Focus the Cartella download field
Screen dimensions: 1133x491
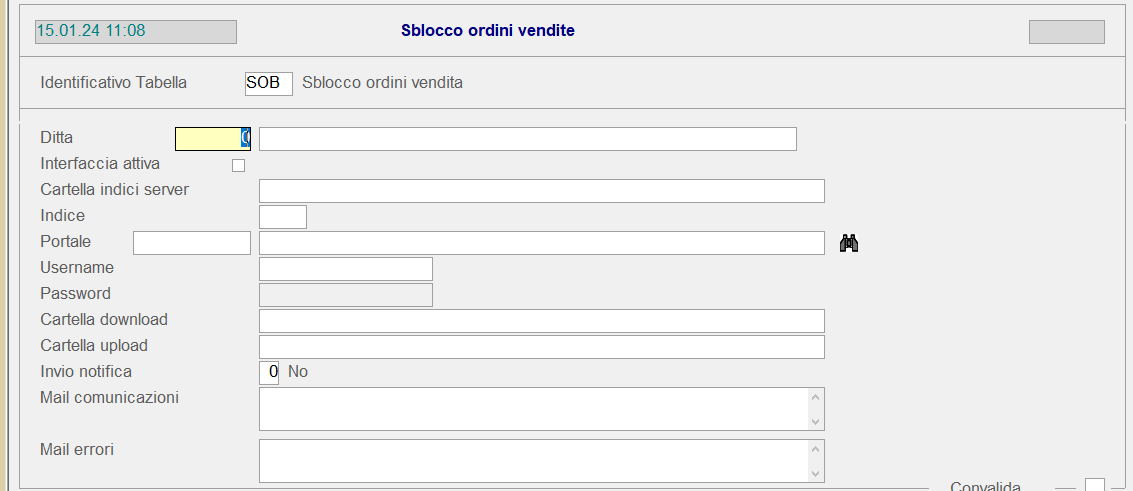point(541,321)
